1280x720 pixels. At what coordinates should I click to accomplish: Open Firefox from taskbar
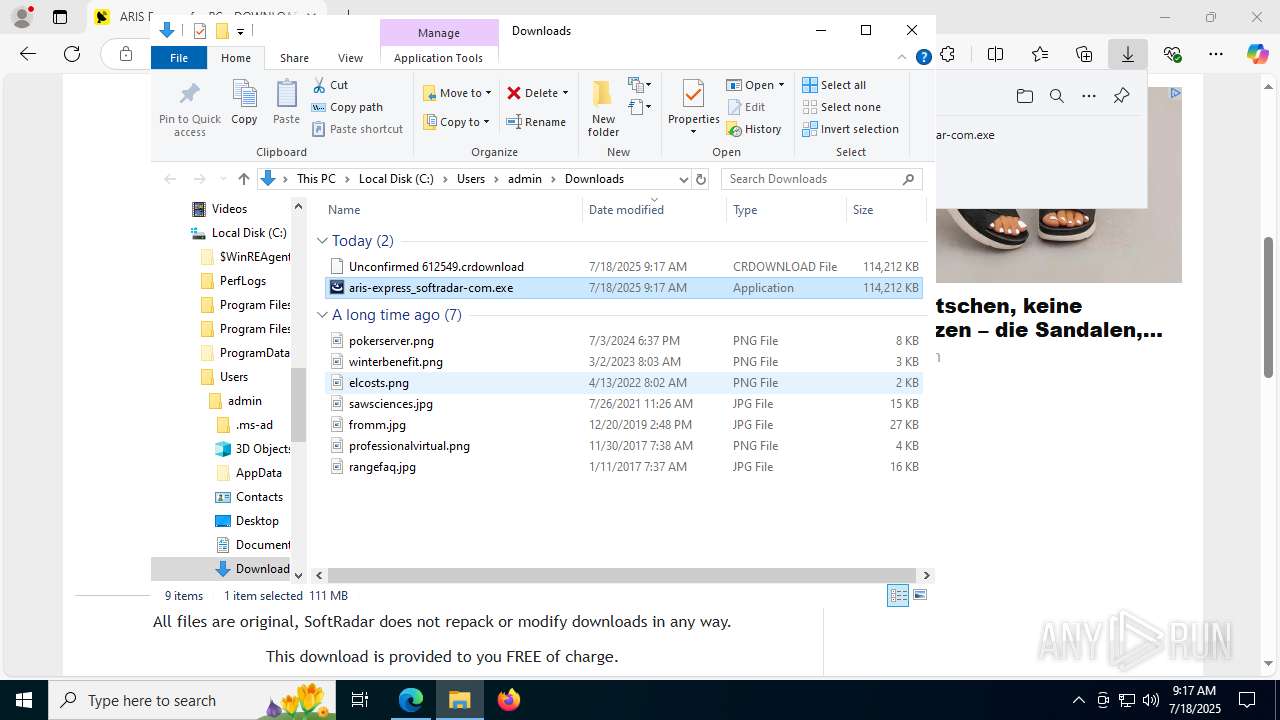[x=509, y=700]
